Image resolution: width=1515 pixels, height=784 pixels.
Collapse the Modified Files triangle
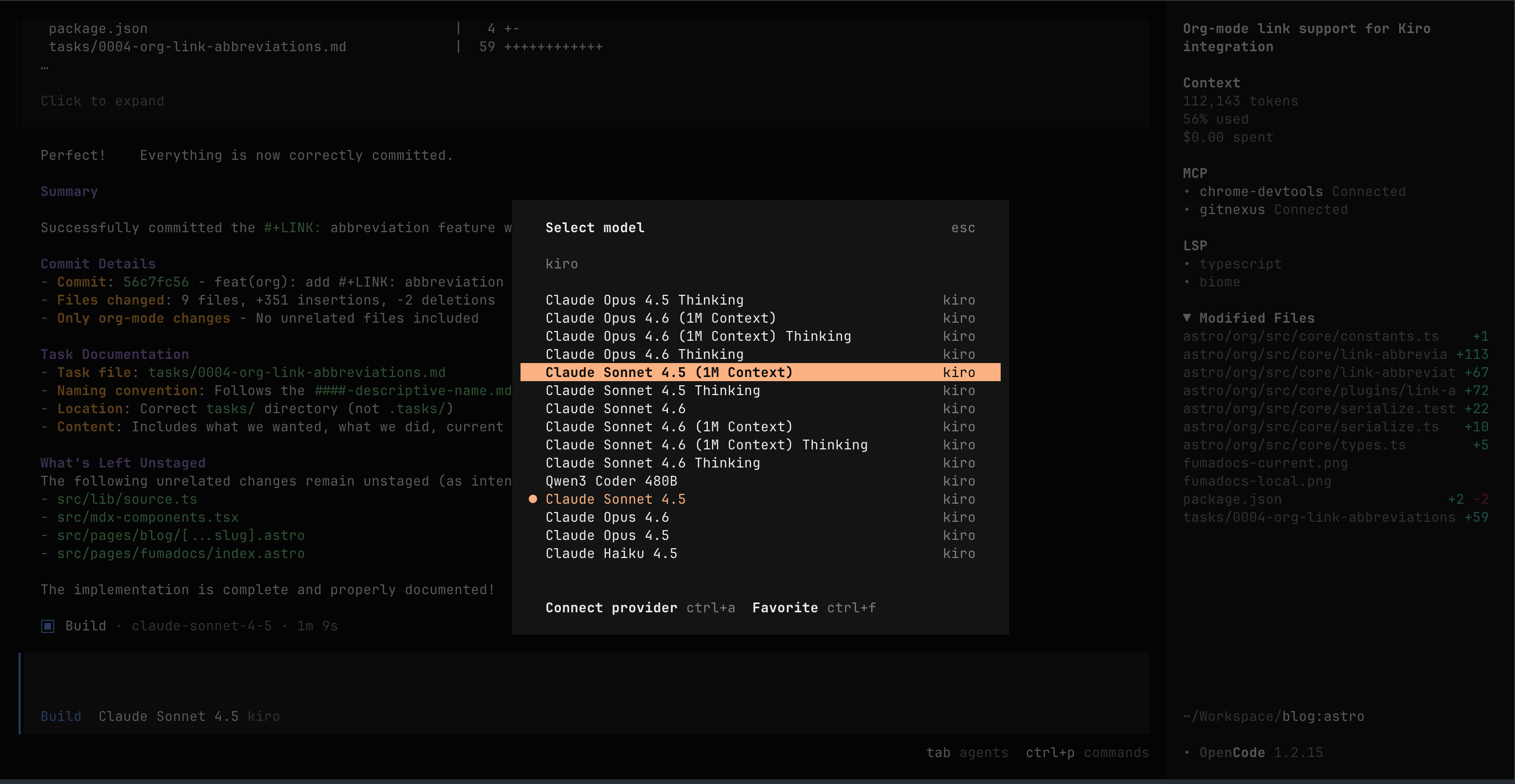(x=1187, y=318)
